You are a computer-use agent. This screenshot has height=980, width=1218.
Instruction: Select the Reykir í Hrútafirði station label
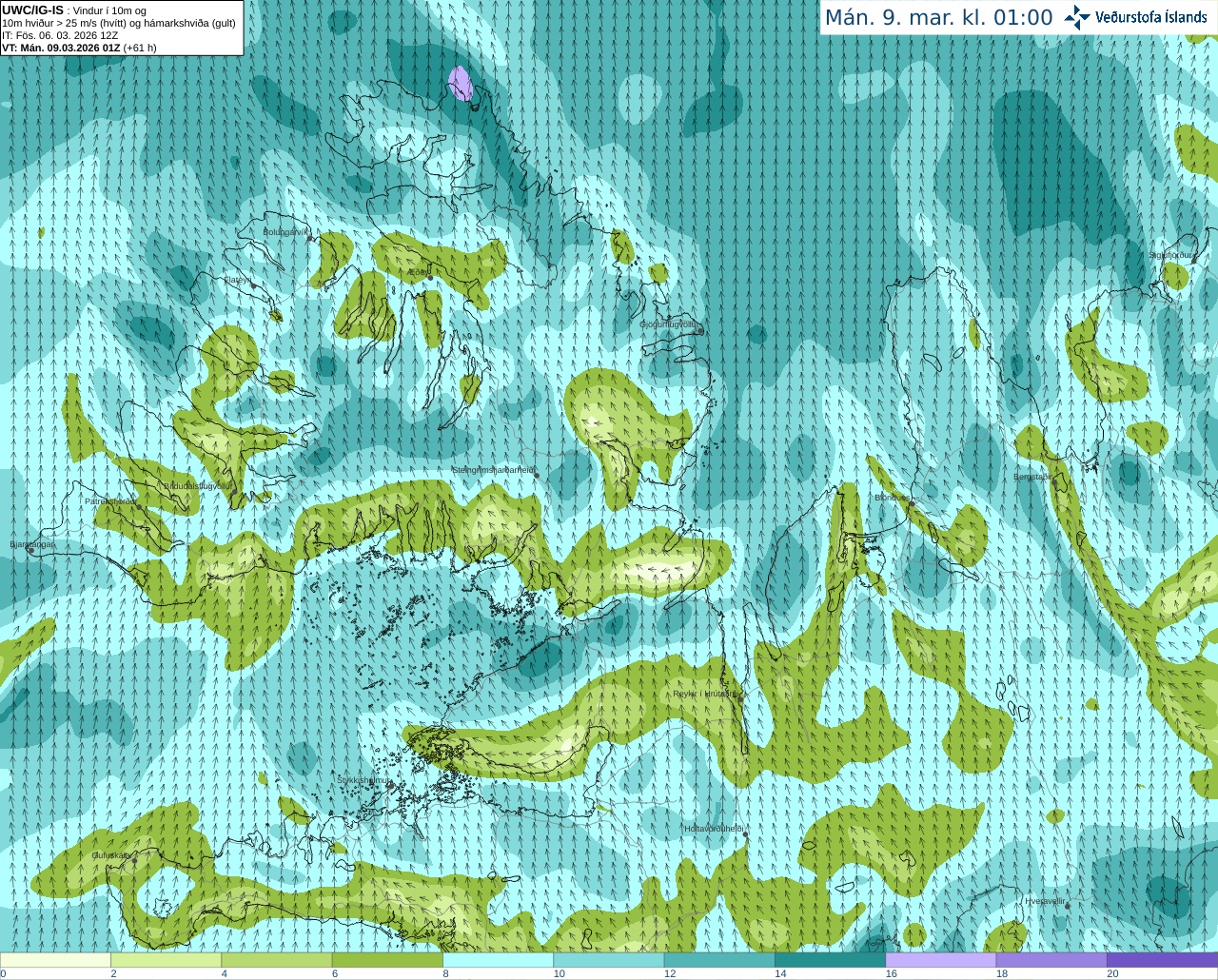click(705, 694)
